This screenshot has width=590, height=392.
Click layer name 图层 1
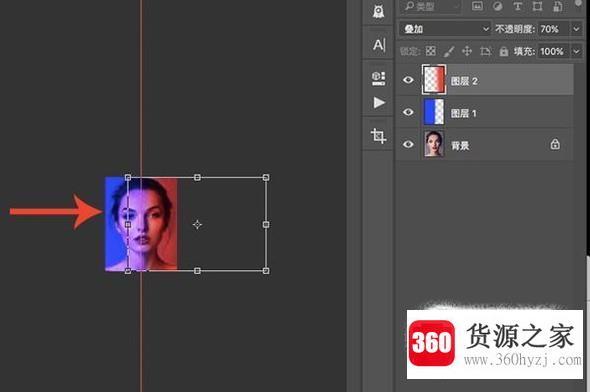click(464, 113)
